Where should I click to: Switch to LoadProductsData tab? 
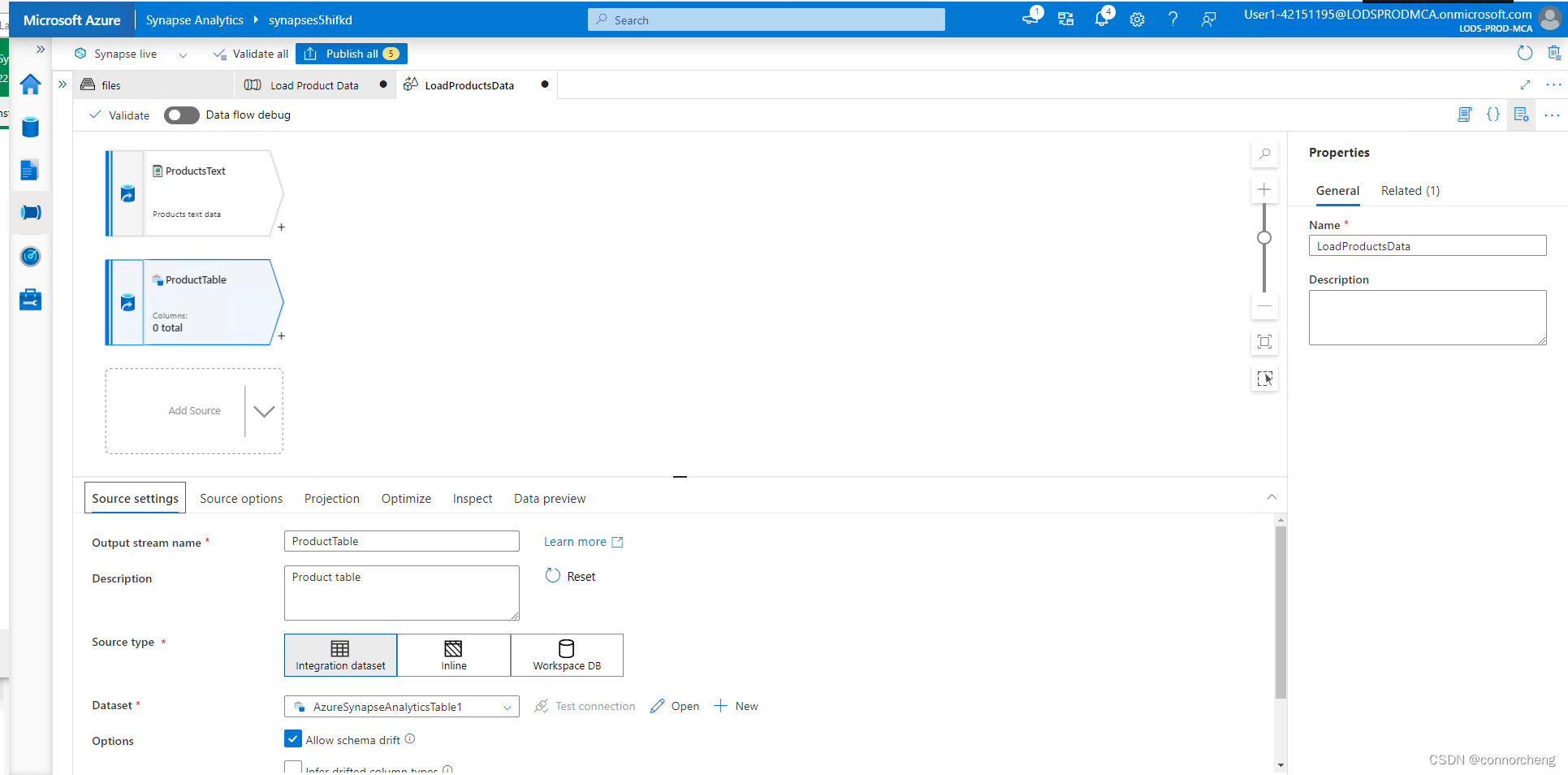click(x=477, y=85)
